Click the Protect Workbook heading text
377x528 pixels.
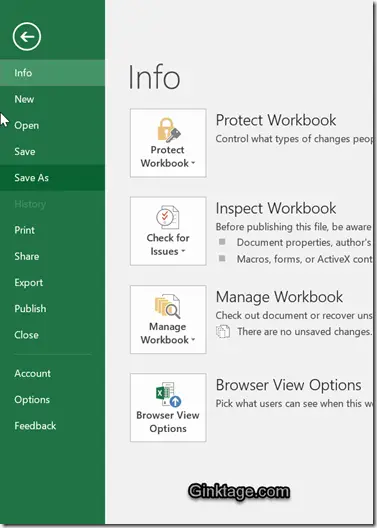coord(276,120)
